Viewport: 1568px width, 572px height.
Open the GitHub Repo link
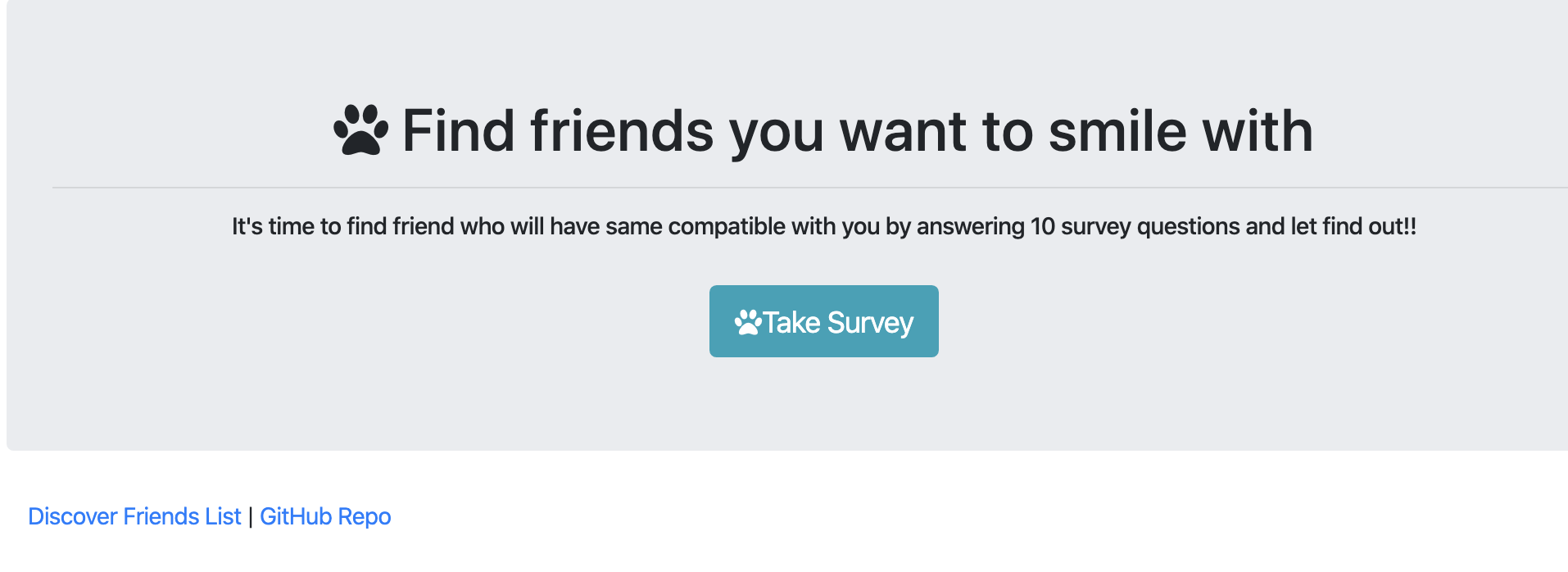(x=325, y=516)
